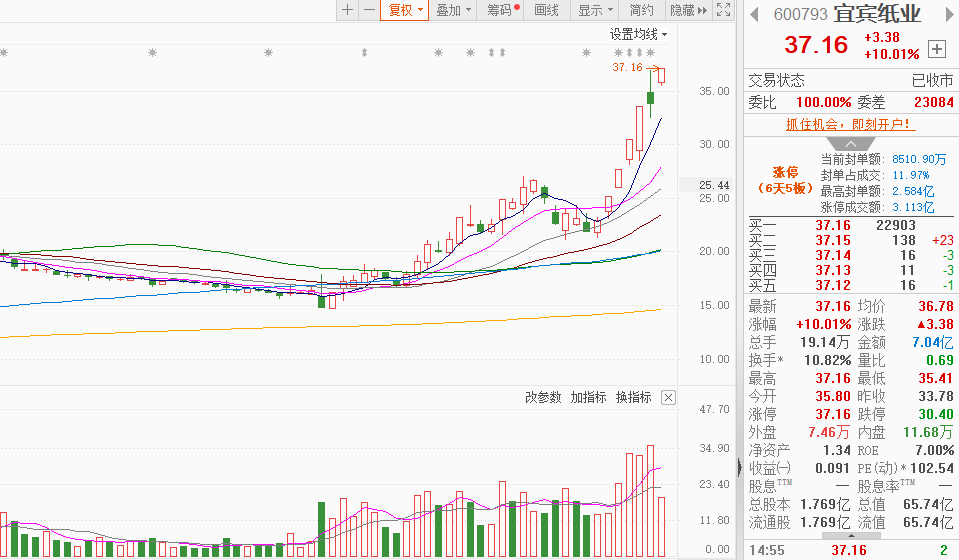959x560 pixels.
Task: Click the 换手 value 10.82%
Action: point(827,360)
